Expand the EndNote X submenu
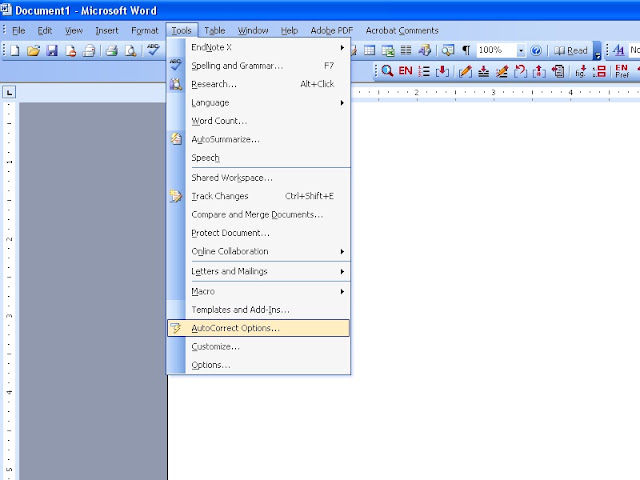Image resolution: width=640 pixels, height=480 pixels. pyautogui.click(x=258, y=47)
